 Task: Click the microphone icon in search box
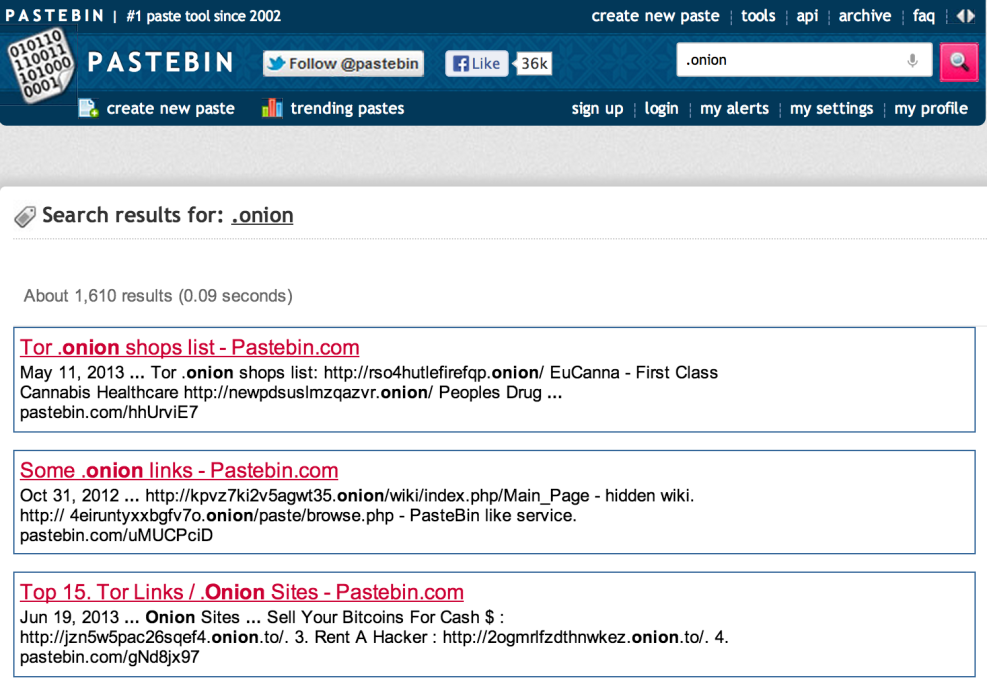(x=912, y=61)
